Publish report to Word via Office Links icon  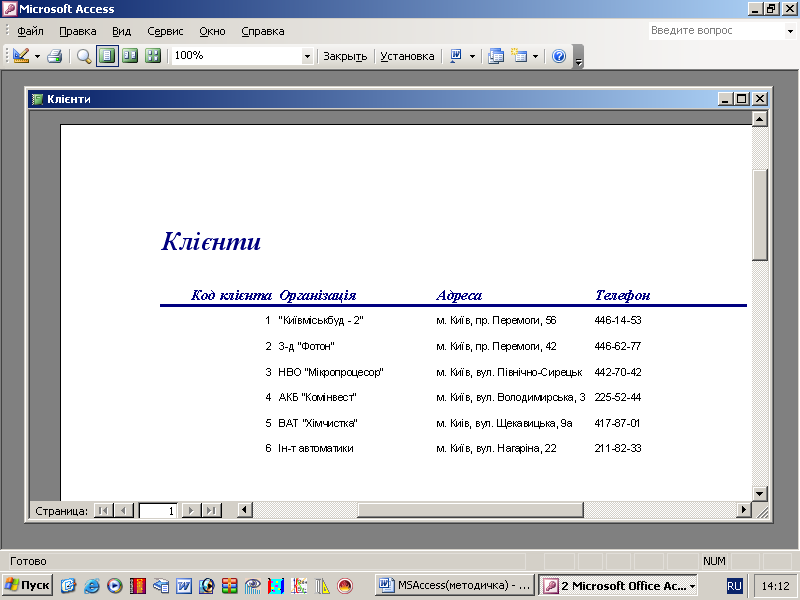pos(456,56)
